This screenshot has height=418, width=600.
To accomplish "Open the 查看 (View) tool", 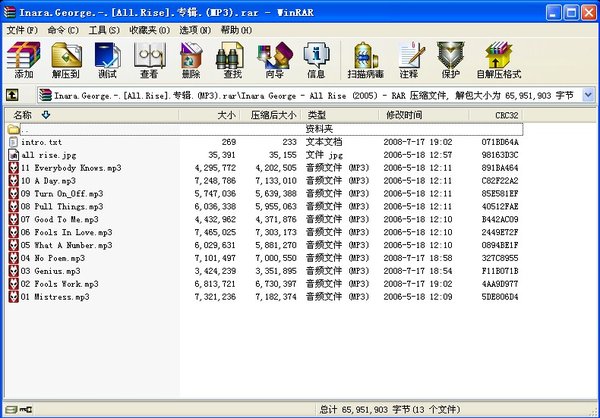I will click(149, 59).
